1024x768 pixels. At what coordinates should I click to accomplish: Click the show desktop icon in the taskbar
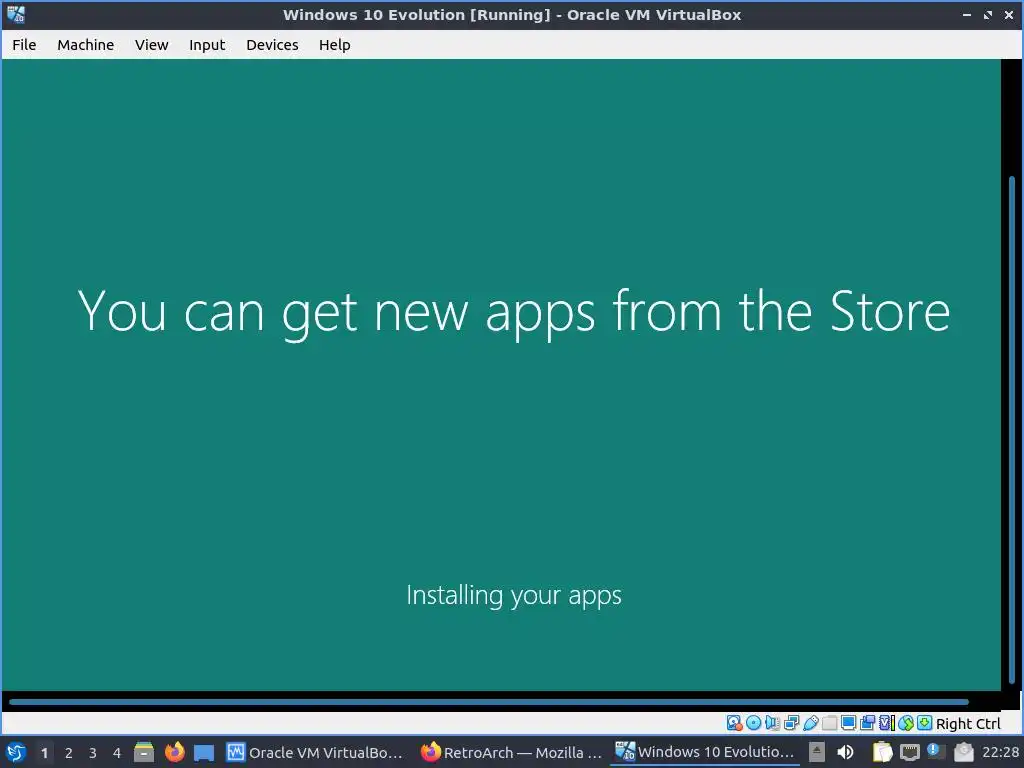pyautogui.click(x=204, y=753)
